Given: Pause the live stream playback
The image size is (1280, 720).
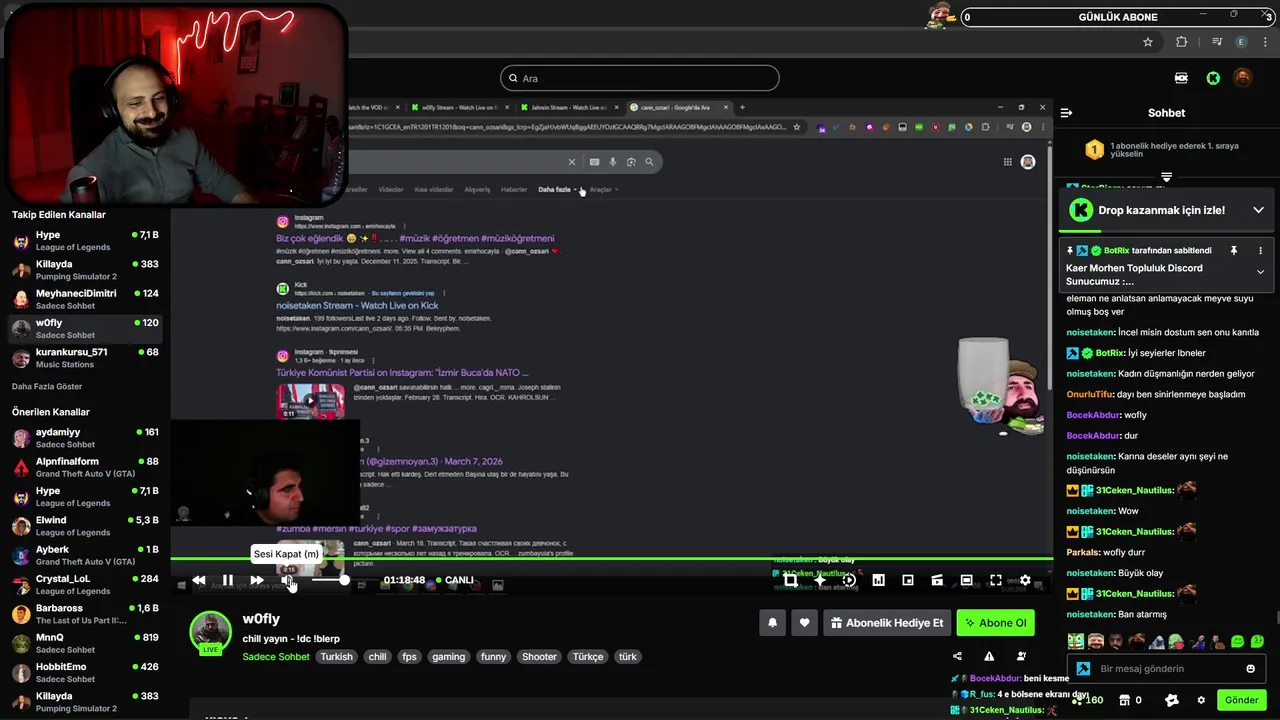Looking at the screenshot, I should (x=228, y=580).
